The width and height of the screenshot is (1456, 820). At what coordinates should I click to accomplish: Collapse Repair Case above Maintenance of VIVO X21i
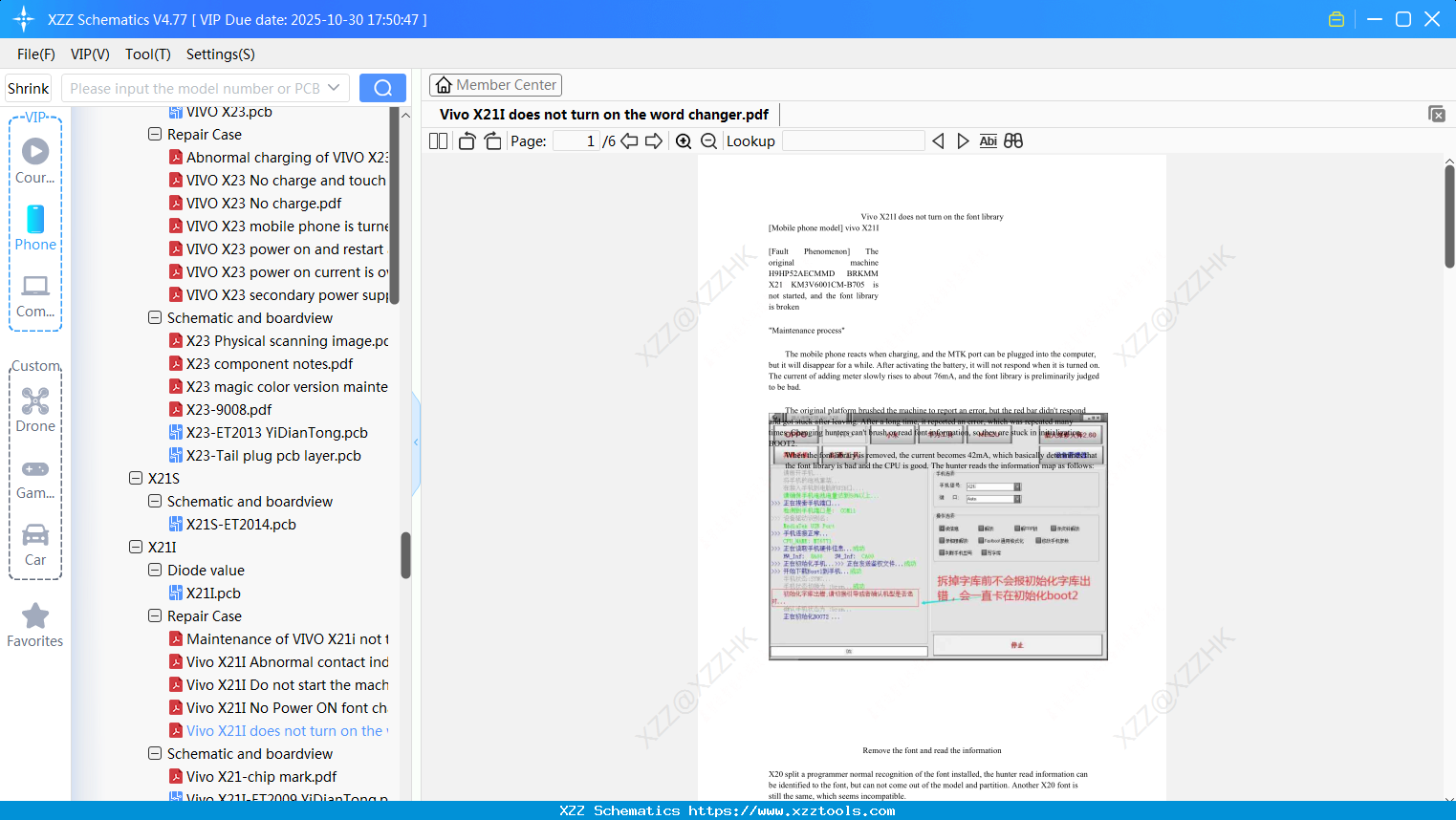pos(155,616)
